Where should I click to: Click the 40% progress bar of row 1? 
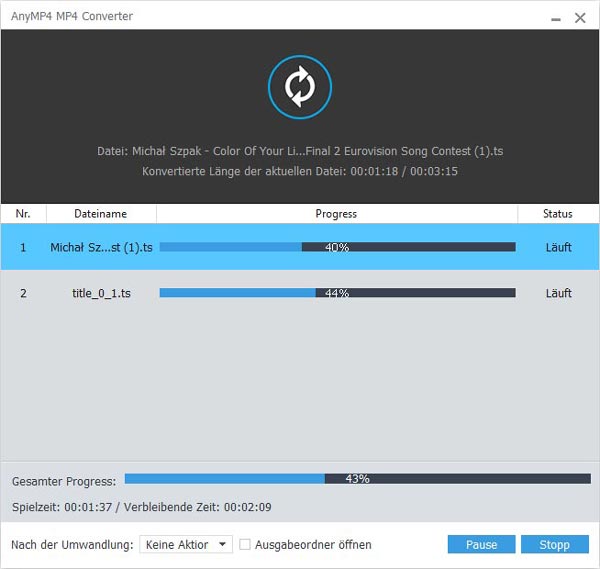coord(338,247)
